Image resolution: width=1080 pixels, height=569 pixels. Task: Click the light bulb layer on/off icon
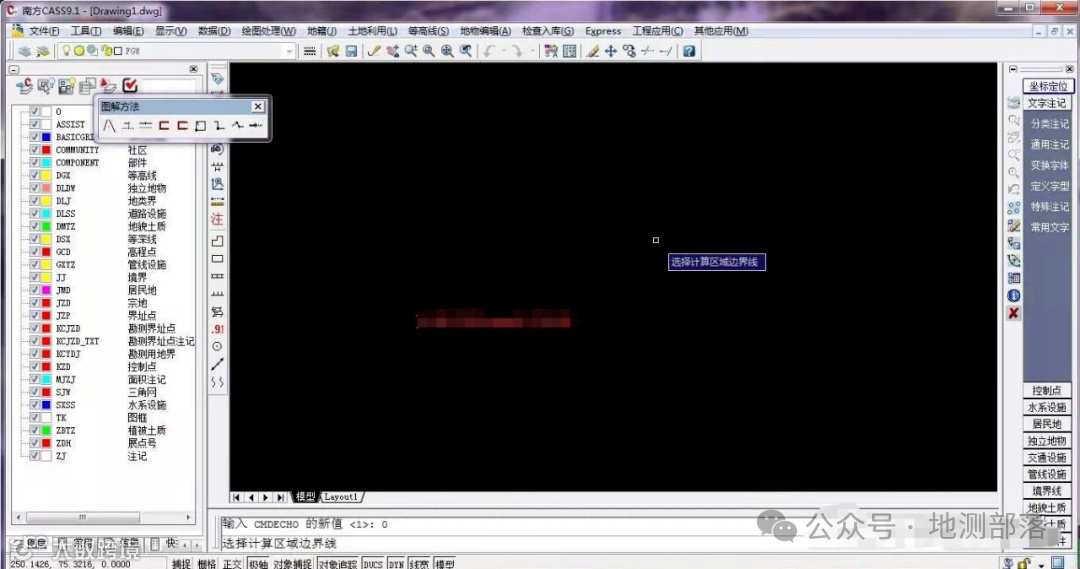pos(66,51)
